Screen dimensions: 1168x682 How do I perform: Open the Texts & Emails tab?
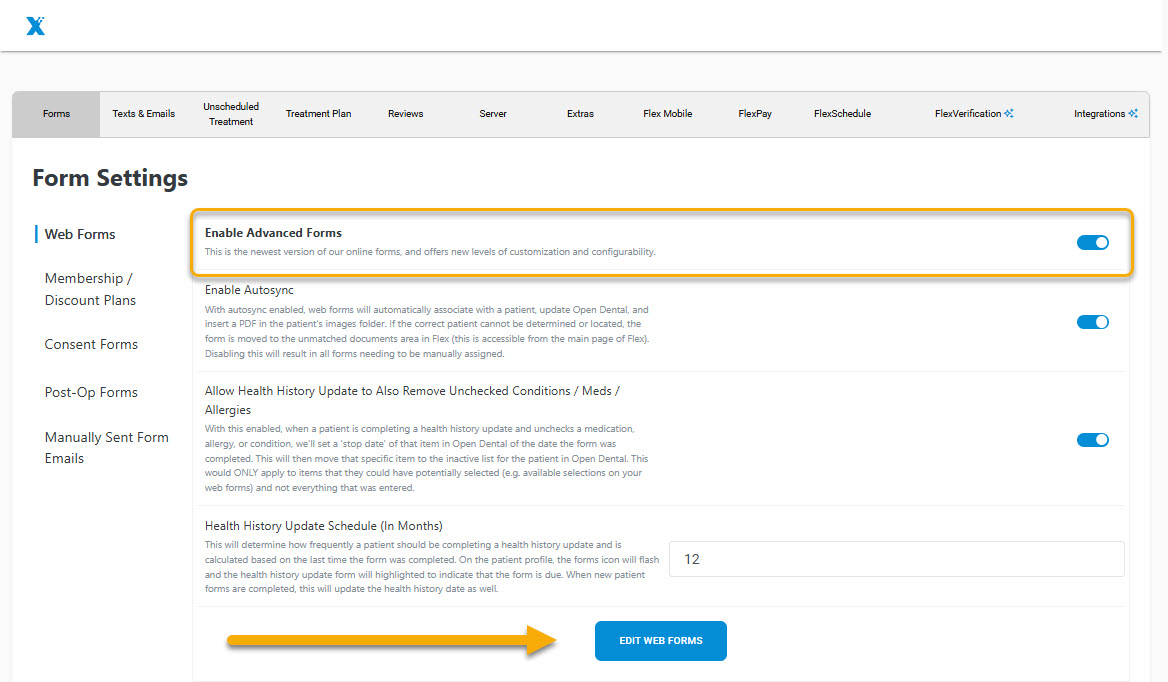[143, 114]
